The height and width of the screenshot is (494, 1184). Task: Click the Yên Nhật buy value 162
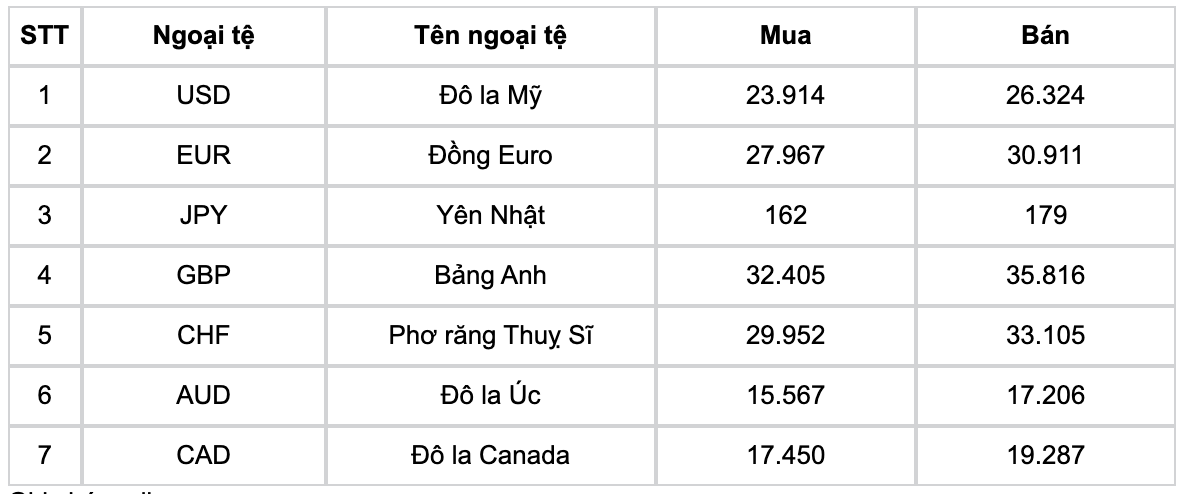(x=785, y=215)
